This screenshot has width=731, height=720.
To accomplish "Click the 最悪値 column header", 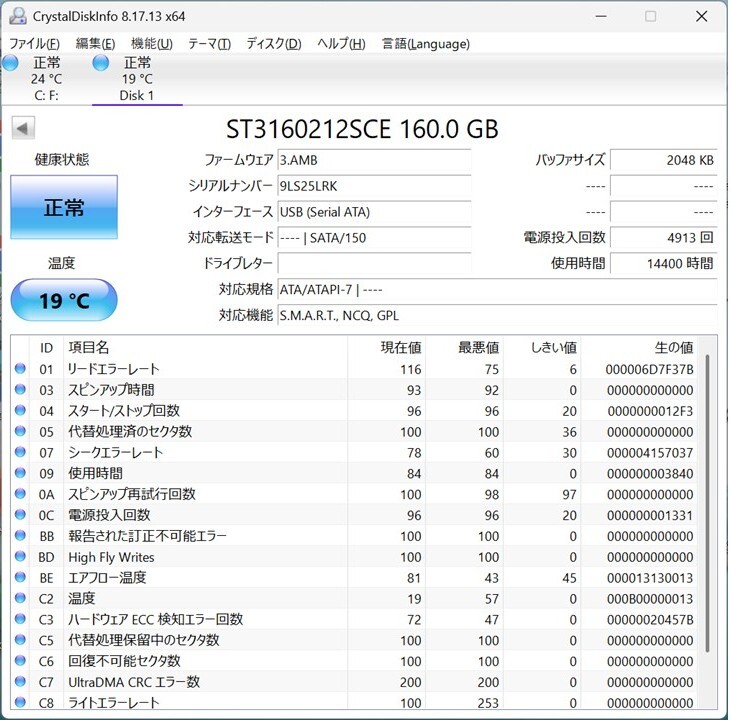I will [x=464, y=348].
